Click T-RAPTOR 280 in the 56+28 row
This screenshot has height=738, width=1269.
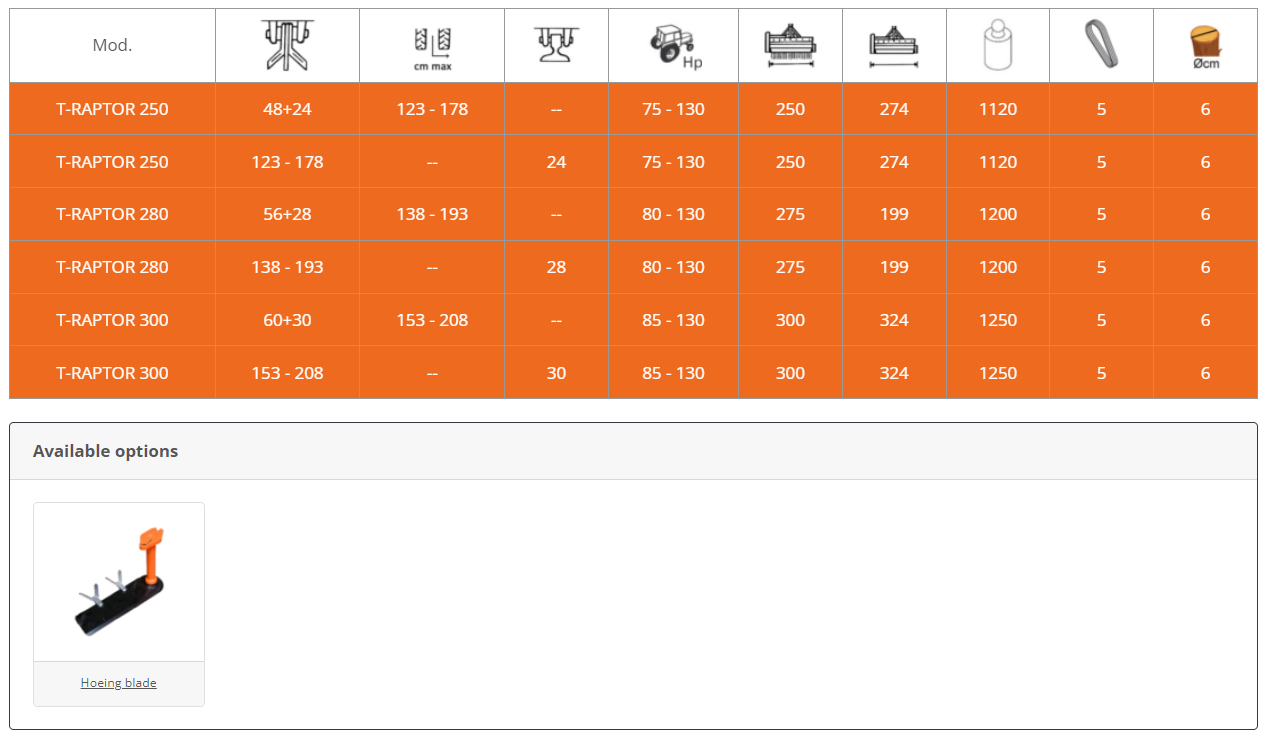click(x=112, y=214)
